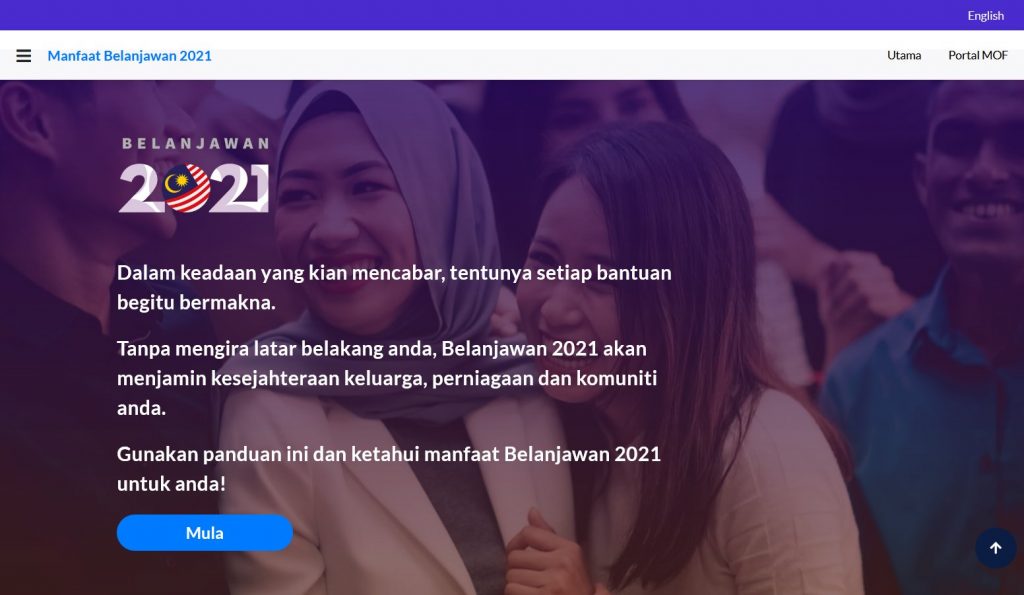This screenshot has width=1024, height=595.
Task: Open the Manfaat Belanjawan 2021 home link
Action: pos(129,56)
